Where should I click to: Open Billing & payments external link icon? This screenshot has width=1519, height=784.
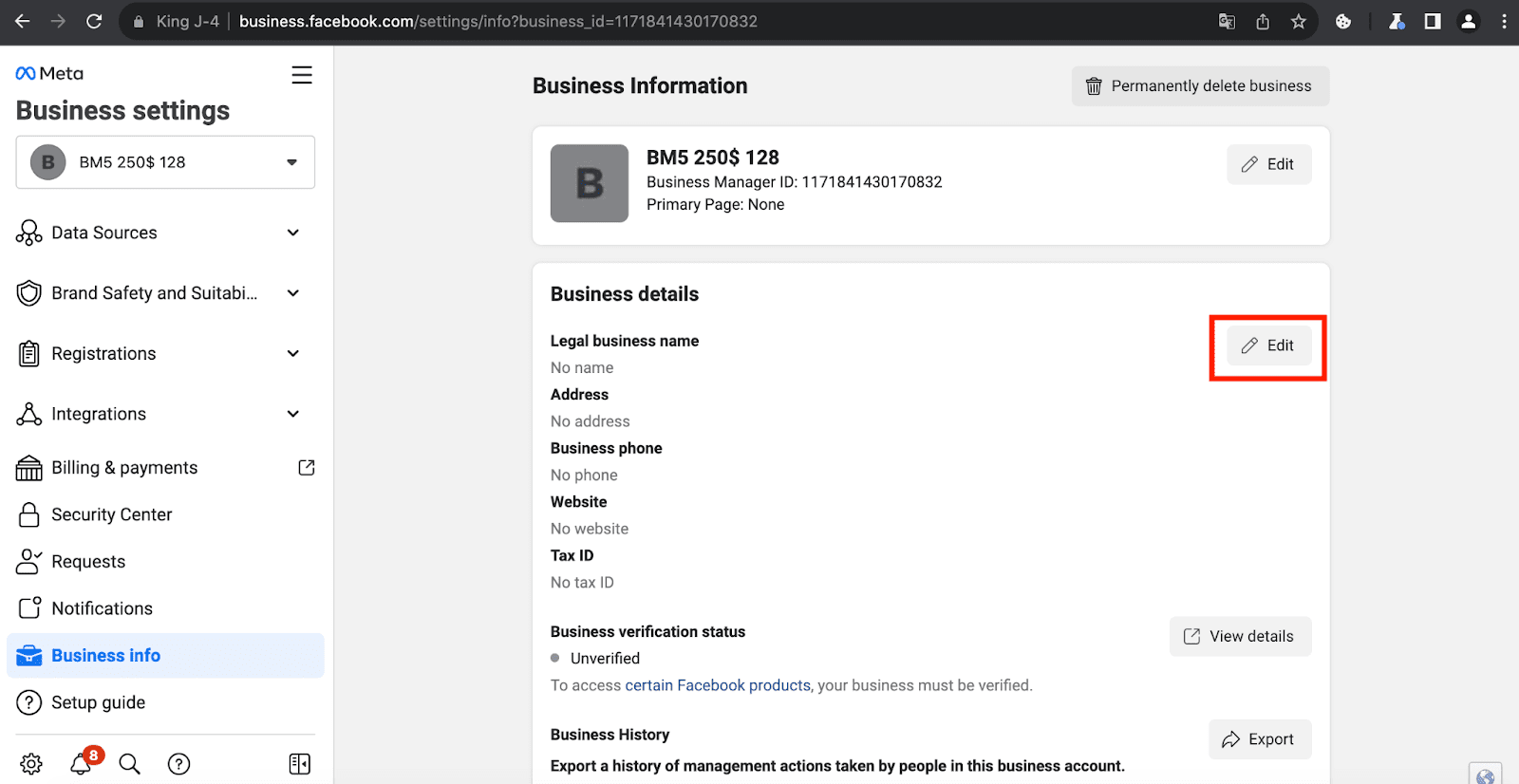(307, 467)
